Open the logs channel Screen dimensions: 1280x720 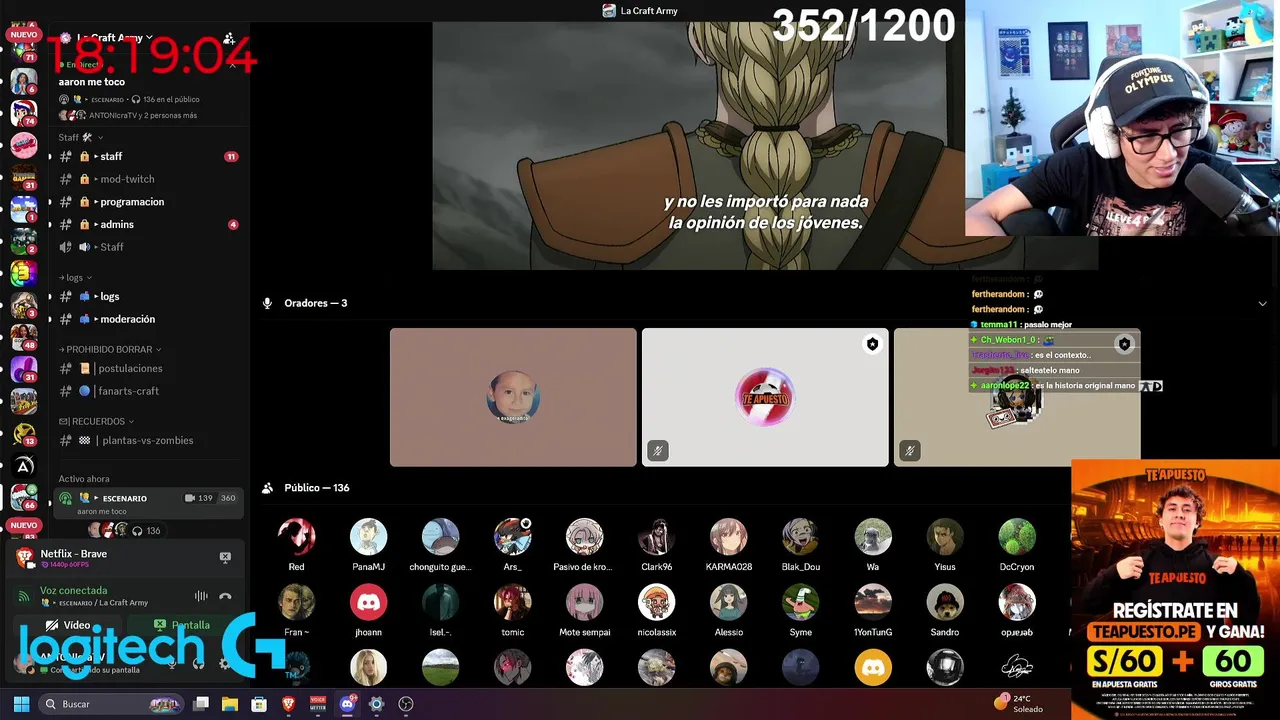point(148,296)
